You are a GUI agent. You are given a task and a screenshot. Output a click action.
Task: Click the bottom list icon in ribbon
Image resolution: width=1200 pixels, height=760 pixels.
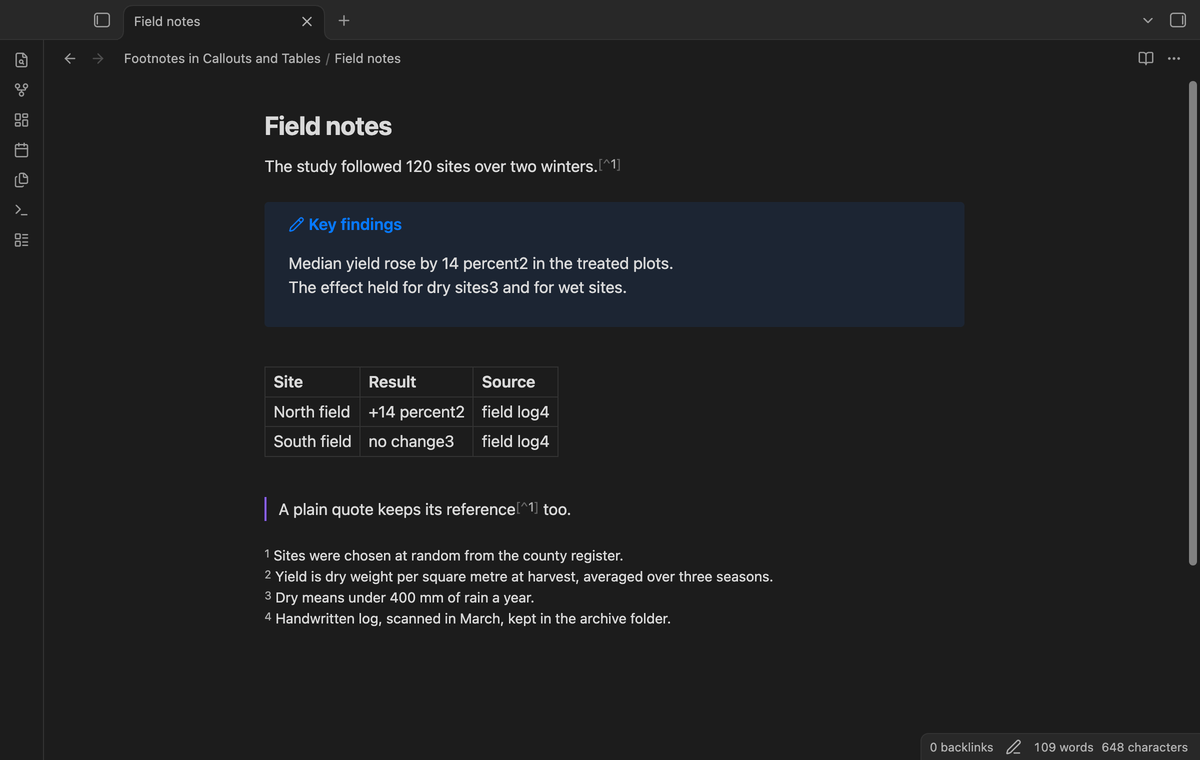pyautogui.click(x=22, y=241)
